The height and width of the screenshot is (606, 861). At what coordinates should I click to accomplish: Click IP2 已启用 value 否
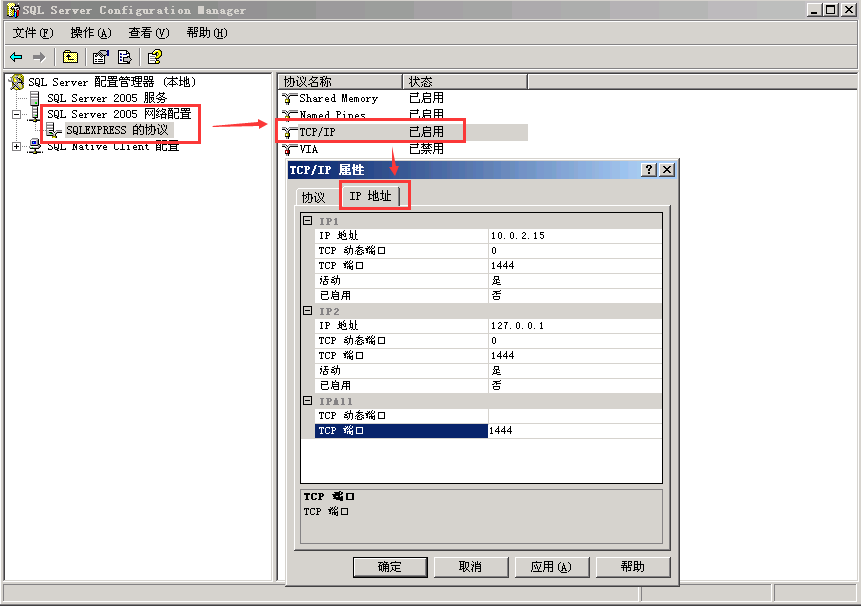[575, 385]
